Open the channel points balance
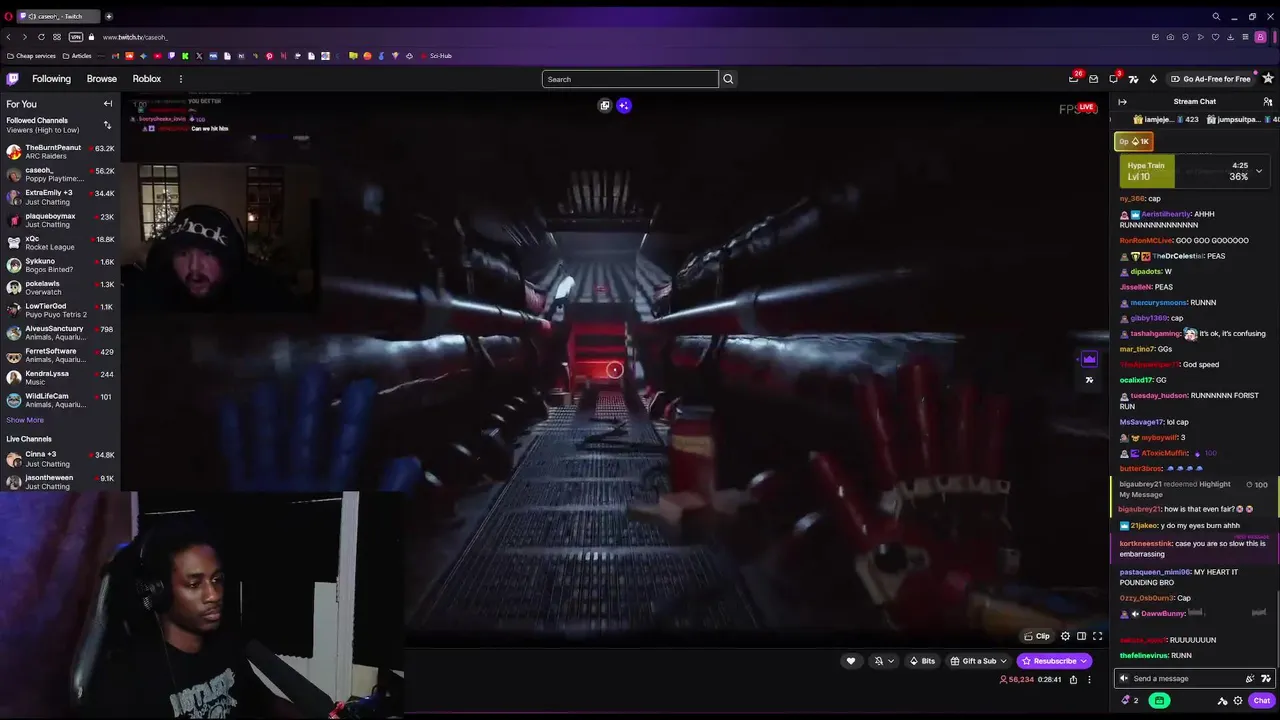This screenshot has width=1280, height=720. pyautogui.click(x=1129, y=700)
